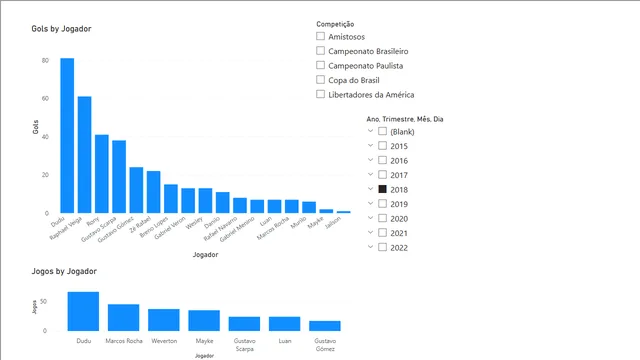
Task: Select the 2021 year checkbox
Action: click(x=382, y=233)
